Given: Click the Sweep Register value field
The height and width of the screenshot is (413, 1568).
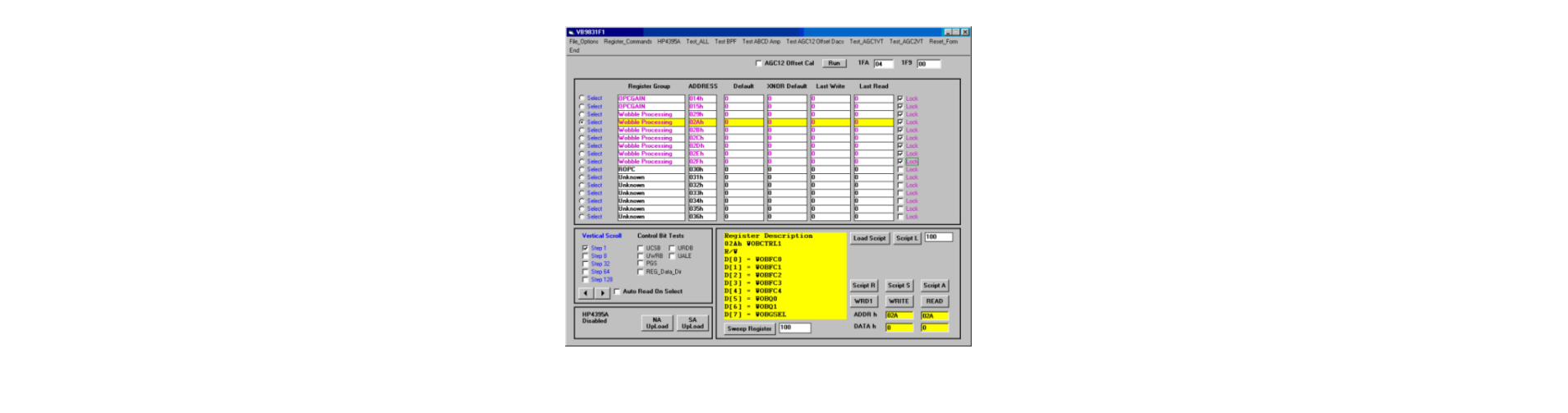Looking at the screenshot, I should tap(794, 328).
